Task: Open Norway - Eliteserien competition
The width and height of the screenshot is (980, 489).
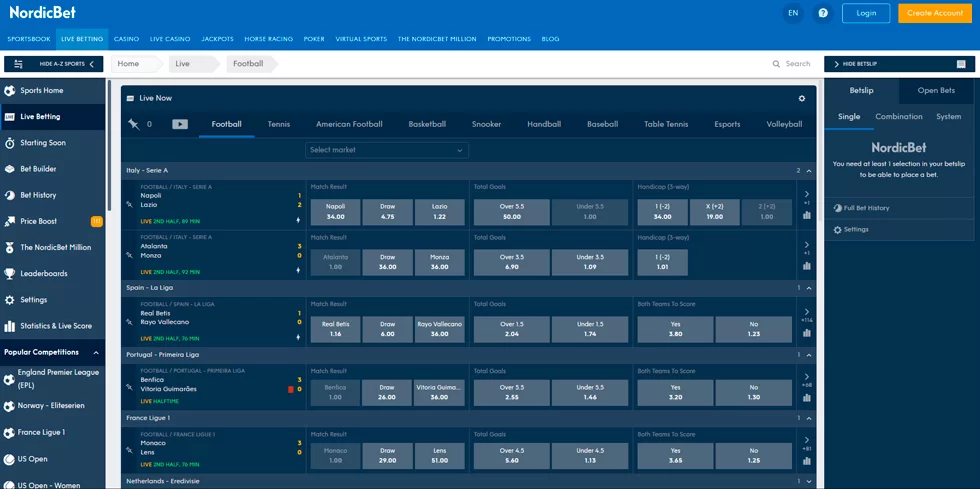Action: (52, 406)
